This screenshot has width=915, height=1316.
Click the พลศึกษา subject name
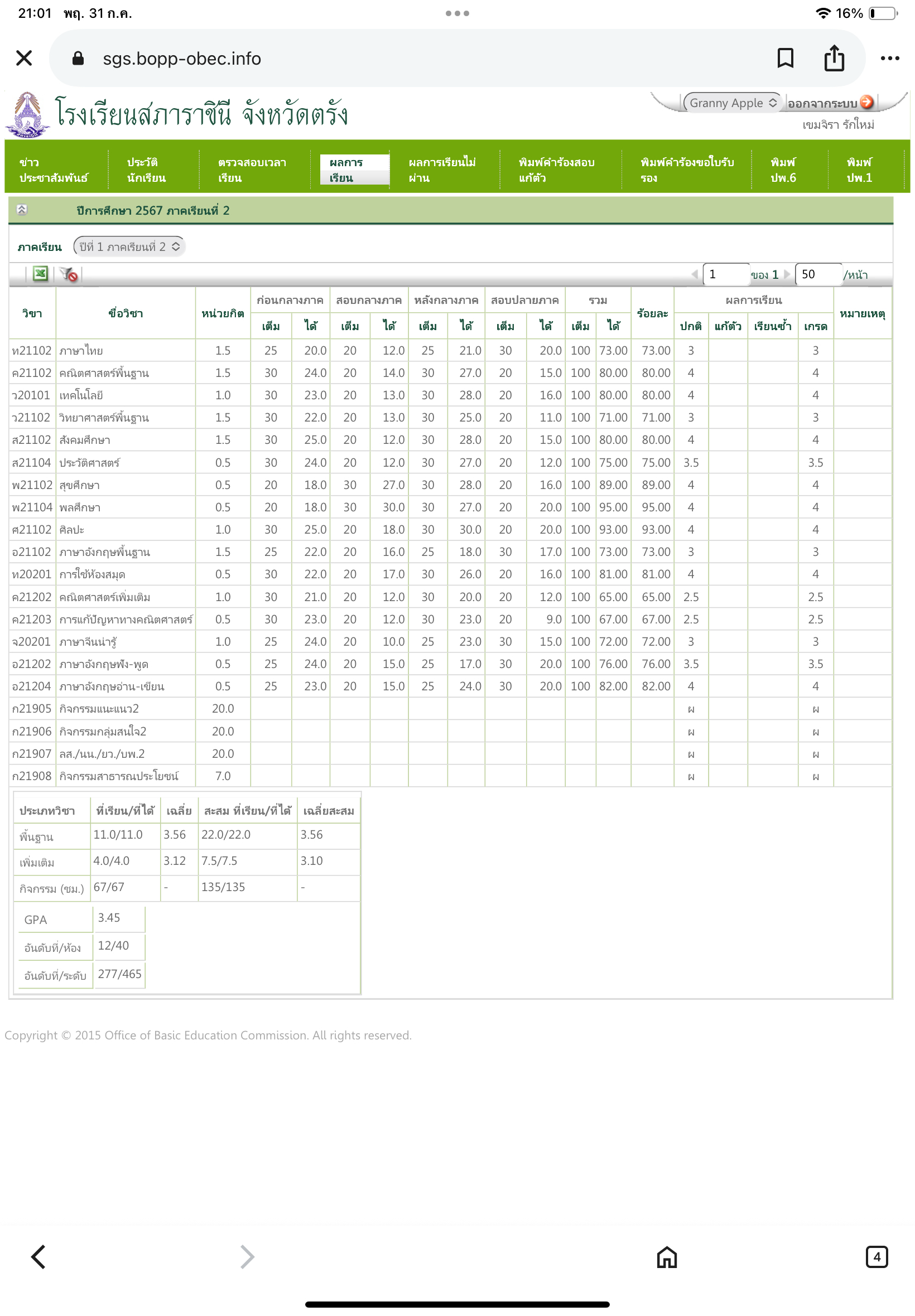(80, 507)
